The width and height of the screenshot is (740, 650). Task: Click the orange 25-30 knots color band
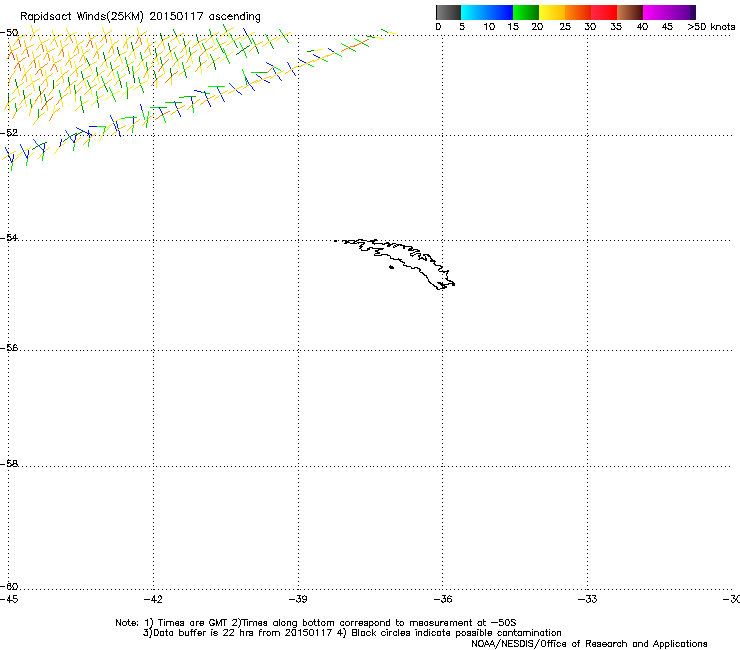[578, 12]
